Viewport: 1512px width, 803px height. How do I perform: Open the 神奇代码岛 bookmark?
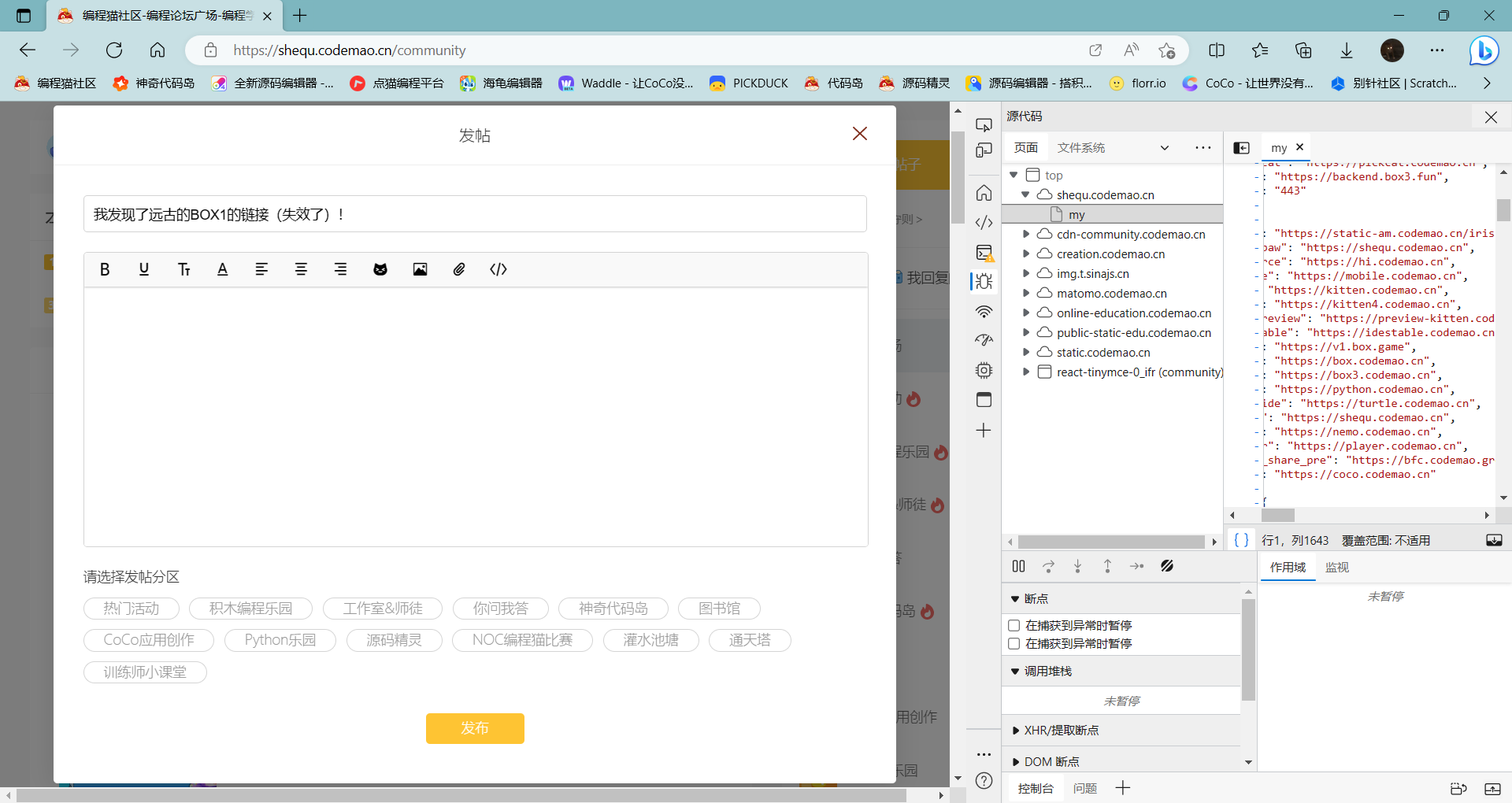click(154, 83)
